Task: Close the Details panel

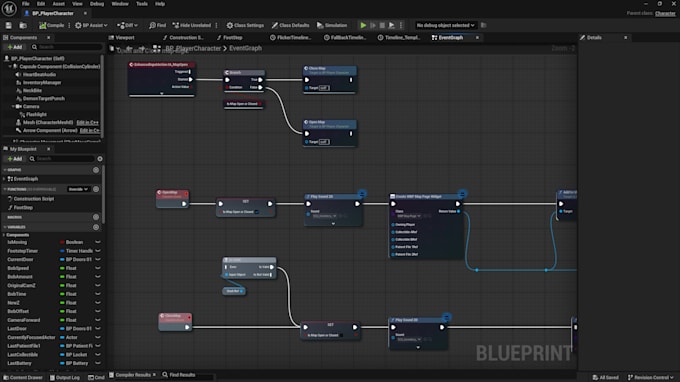Action: tap(626, 38)
